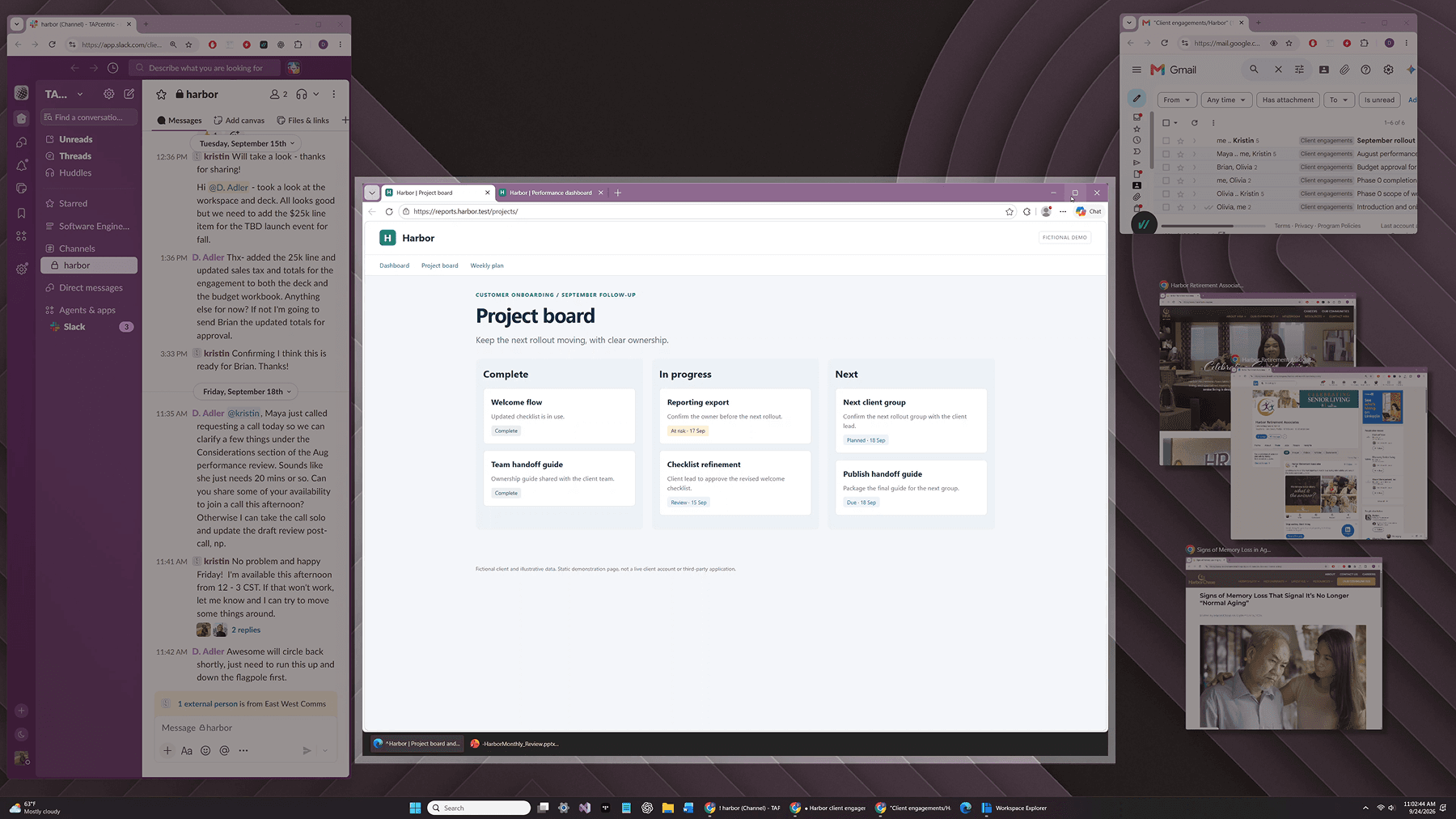Open Slack history clock icon

tap(112, 68)
